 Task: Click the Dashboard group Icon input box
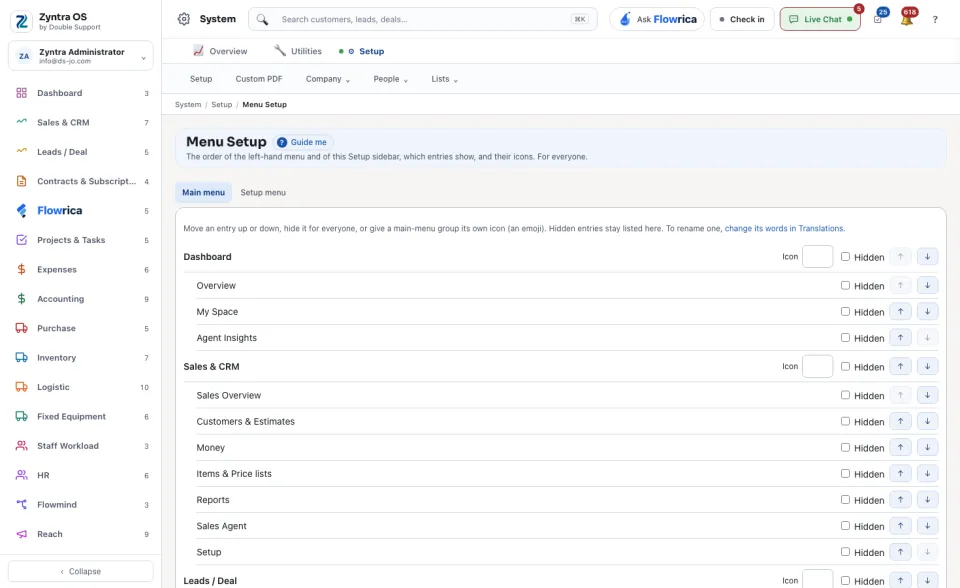pos(817,257)
